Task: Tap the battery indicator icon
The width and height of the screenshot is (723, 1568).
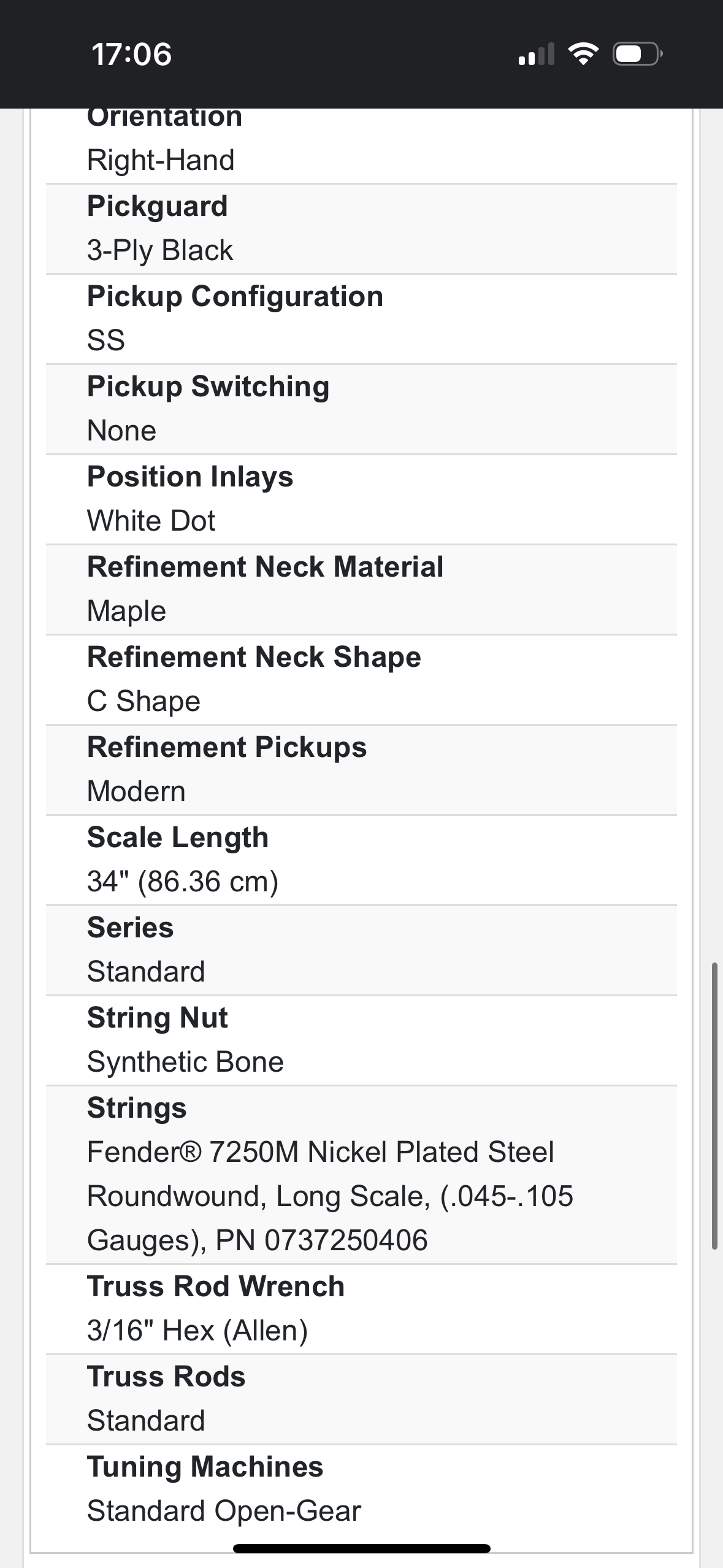Action: (x=637, y=54)
